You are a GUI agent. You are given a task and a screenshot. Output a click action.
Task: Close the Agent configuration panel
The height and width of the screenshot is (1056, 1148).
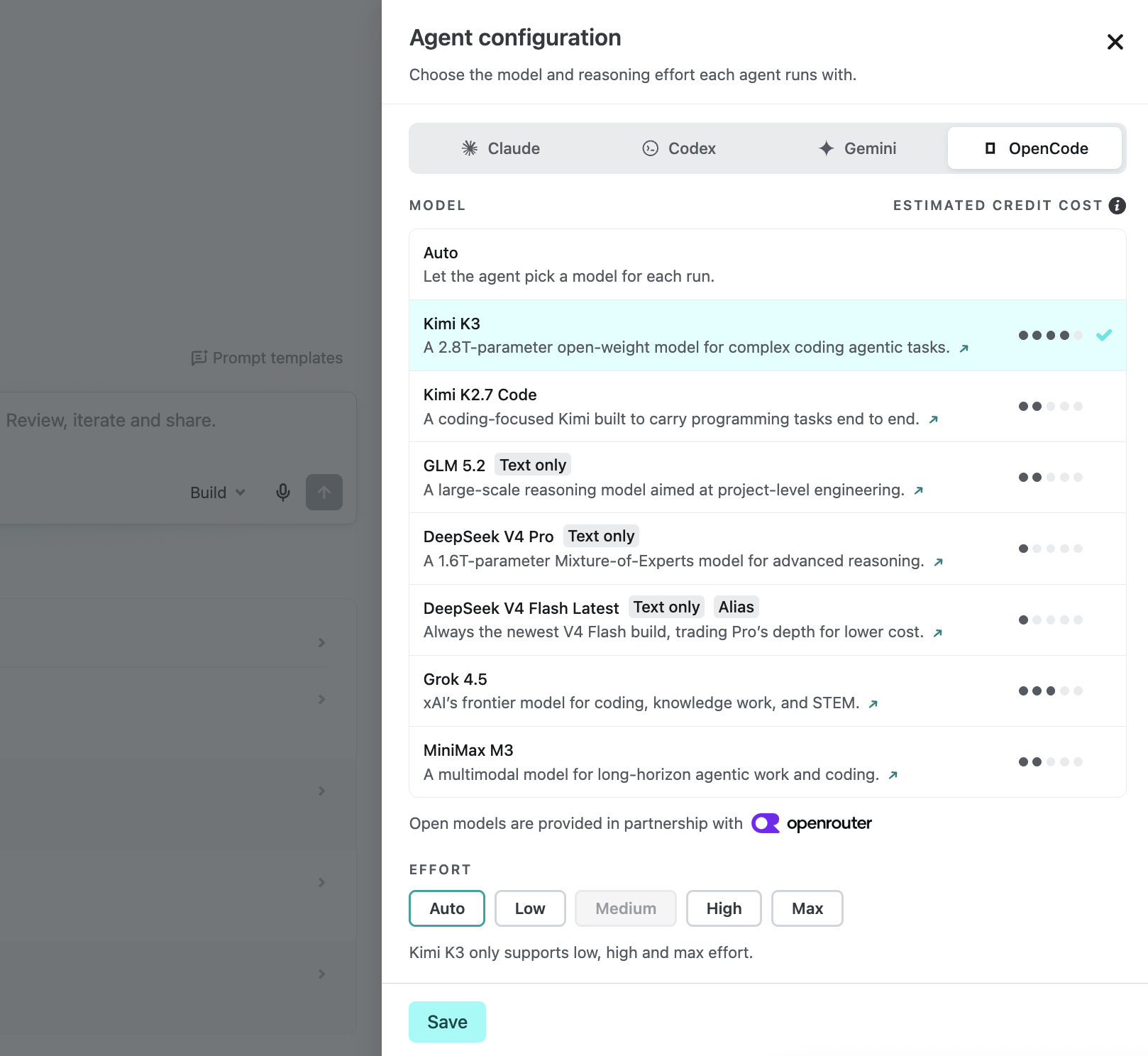pos(1115,42)
